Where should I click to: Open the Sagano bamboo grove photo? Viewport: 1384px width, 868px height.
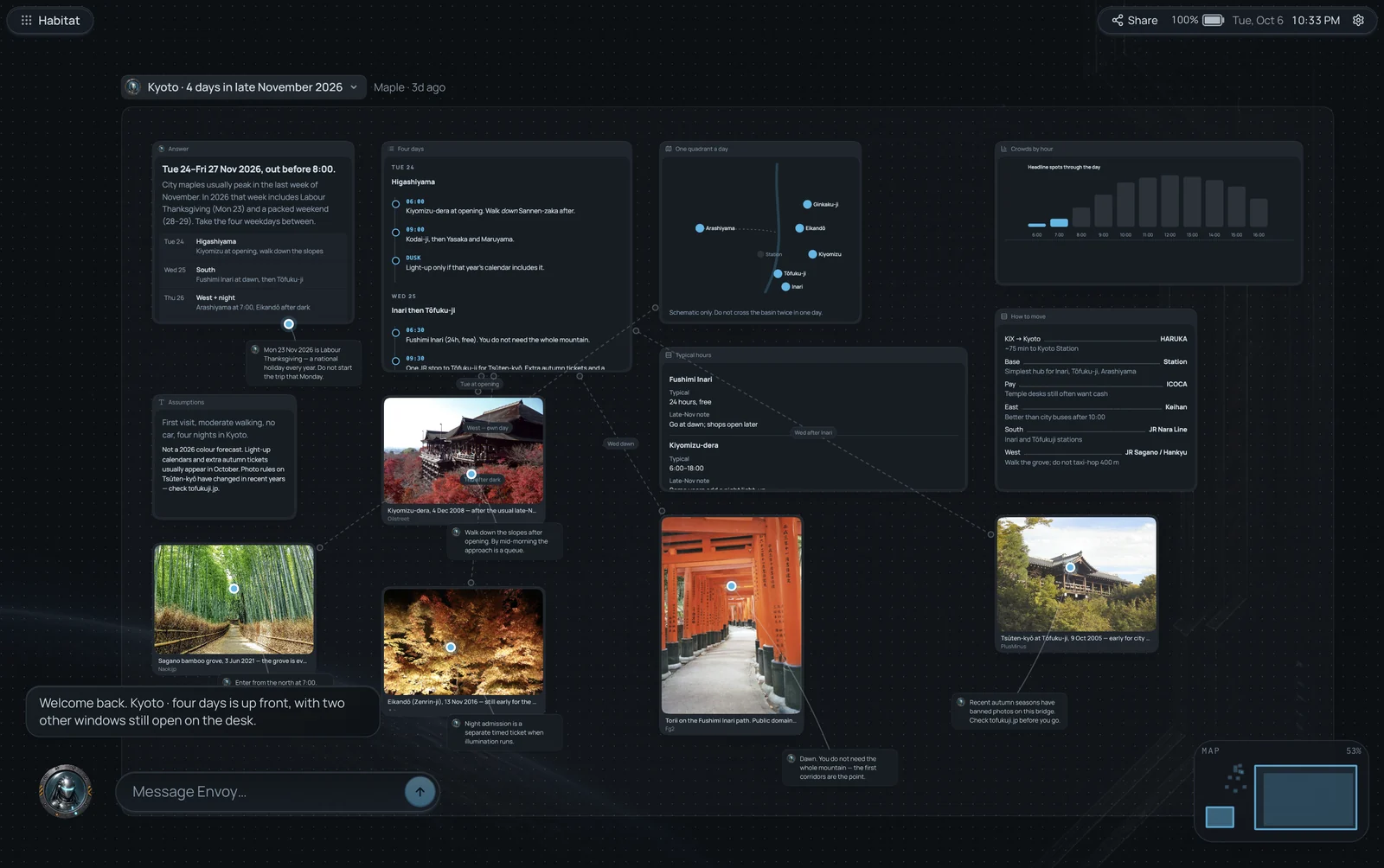(234, 598)
